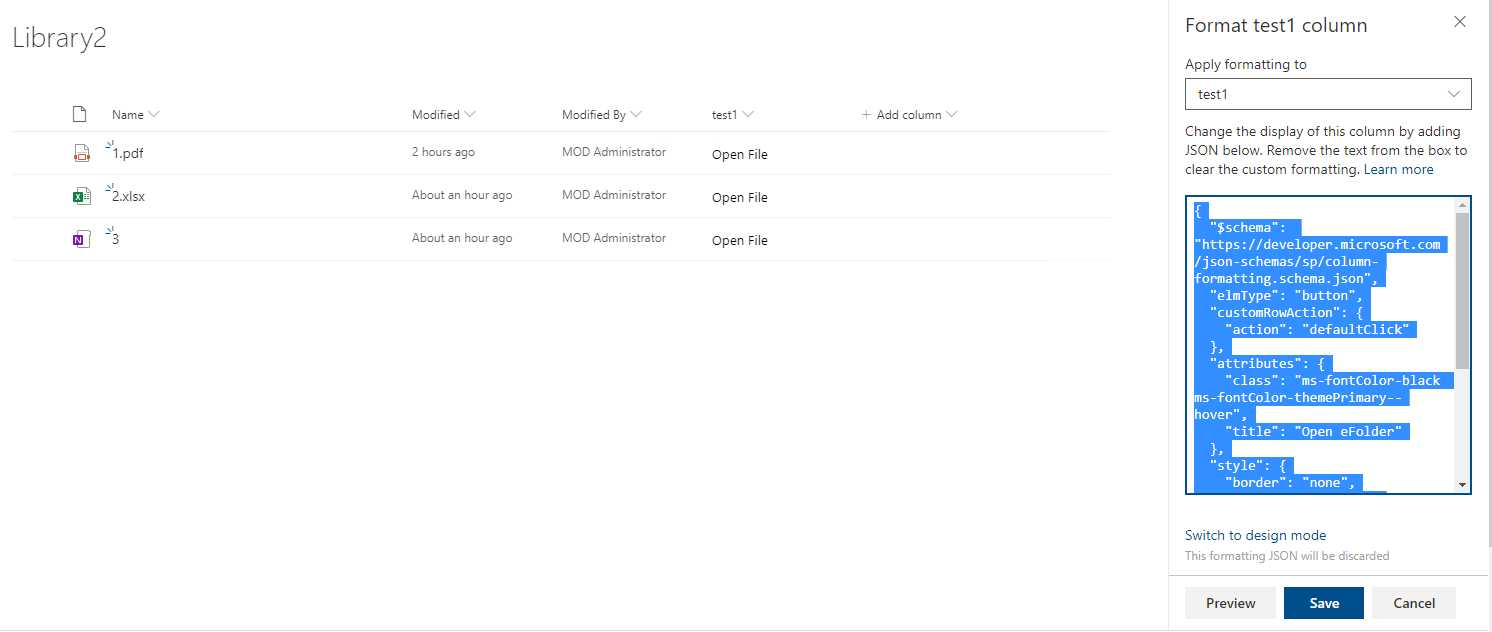
Task: Open the notebook named 3
Action: tap(116, 239)
